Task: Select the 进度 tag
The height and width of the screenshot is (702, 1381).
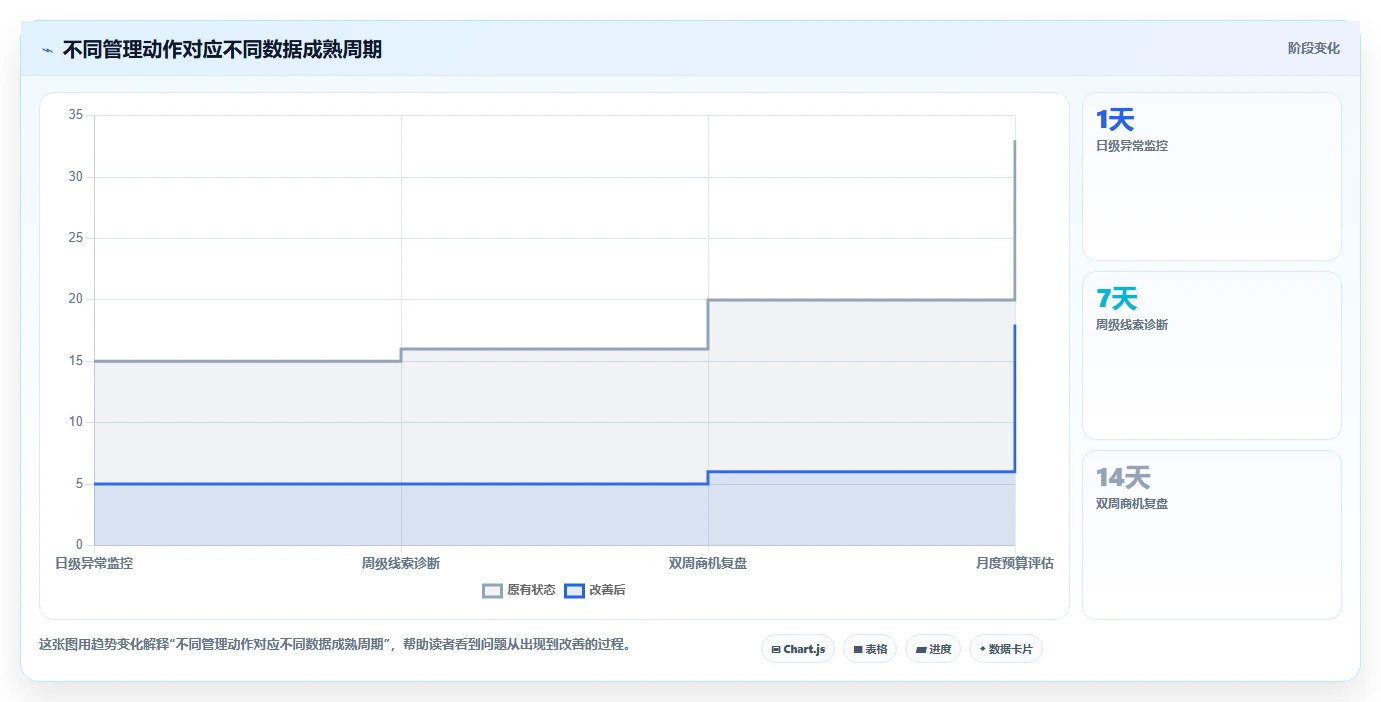Action: pyautogui.click(x=933, y=649)
